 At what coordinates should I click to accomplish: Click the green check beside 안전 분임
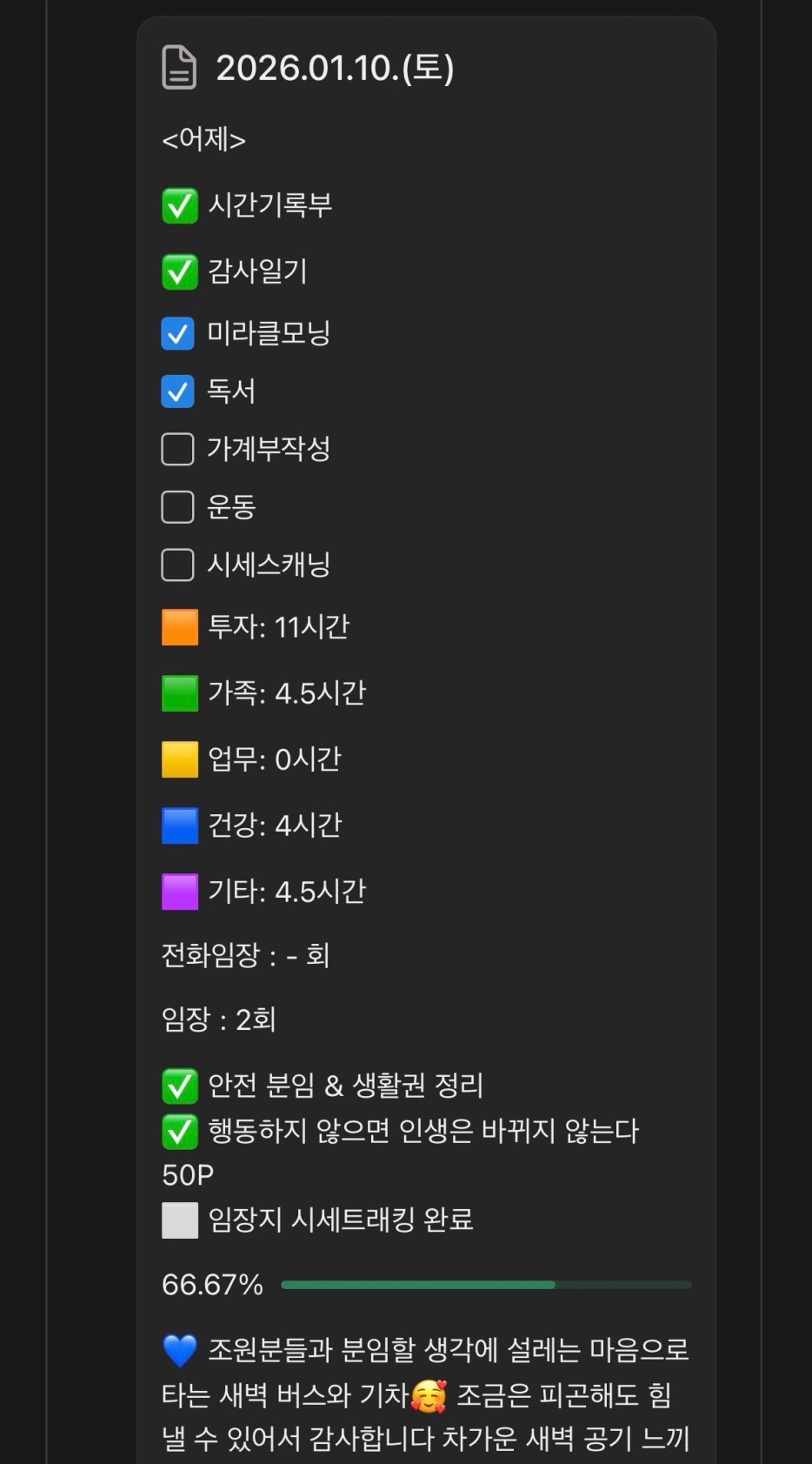coord(180,1086)
